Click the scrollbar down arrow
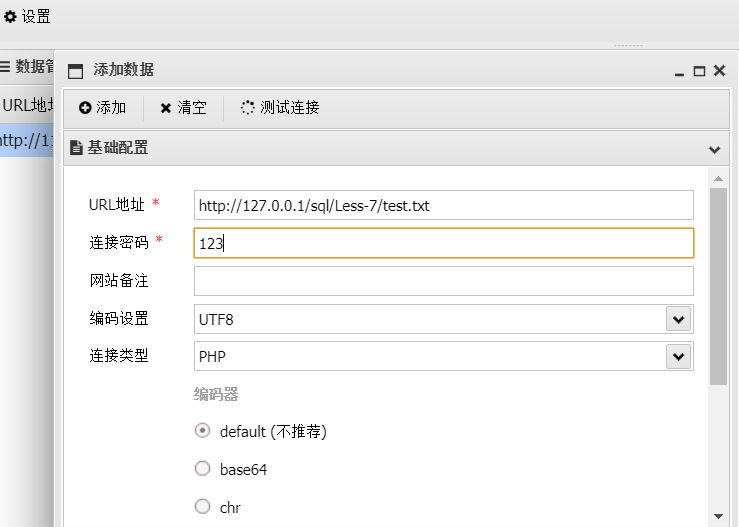This screenshot has height=527, width=739. tap(718, 516)
